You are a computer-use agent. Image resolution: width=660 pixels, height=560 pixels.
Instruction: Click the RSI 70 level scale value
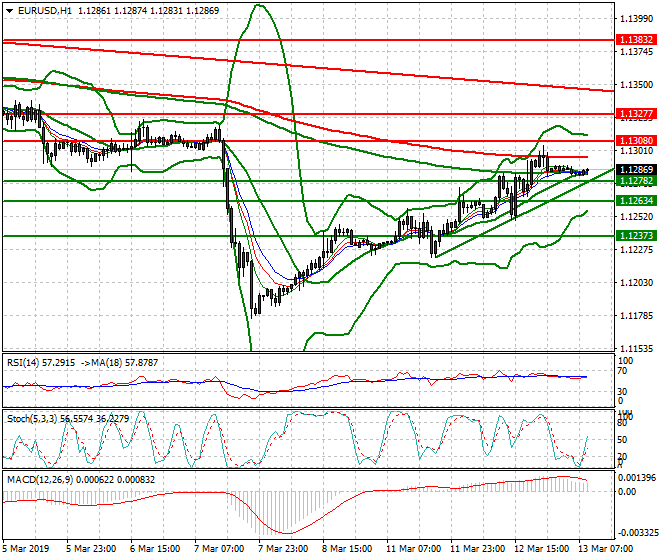(x=622, y=371)
